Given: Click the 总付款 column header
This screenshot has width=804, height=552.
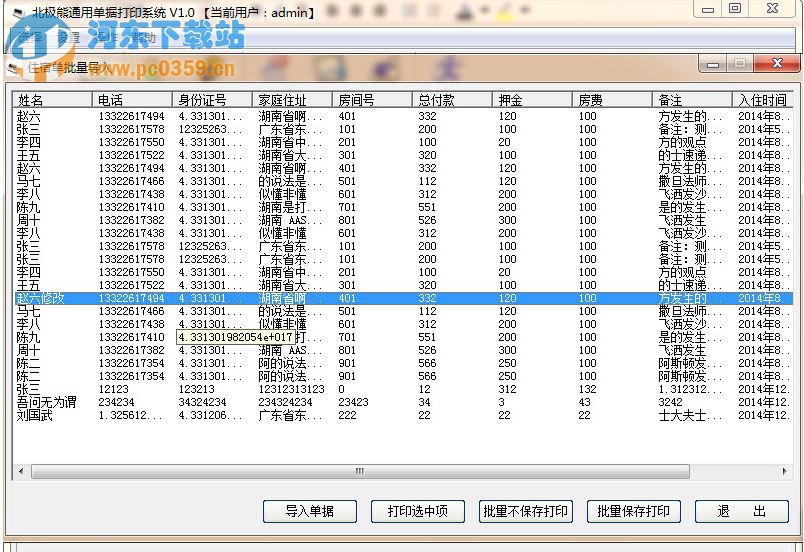Looking at the screenshot, I should point(452,99).
